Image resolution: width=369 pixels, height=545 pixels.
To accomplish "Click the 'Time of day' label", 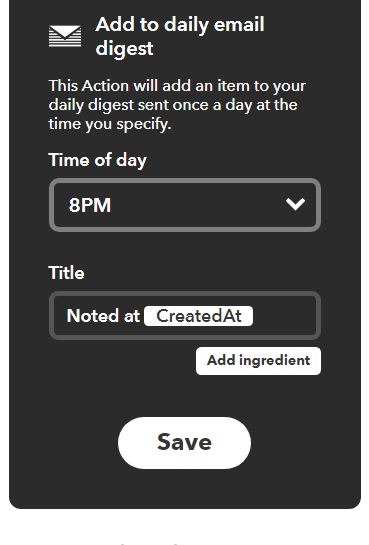I will [x=98, y=160].
